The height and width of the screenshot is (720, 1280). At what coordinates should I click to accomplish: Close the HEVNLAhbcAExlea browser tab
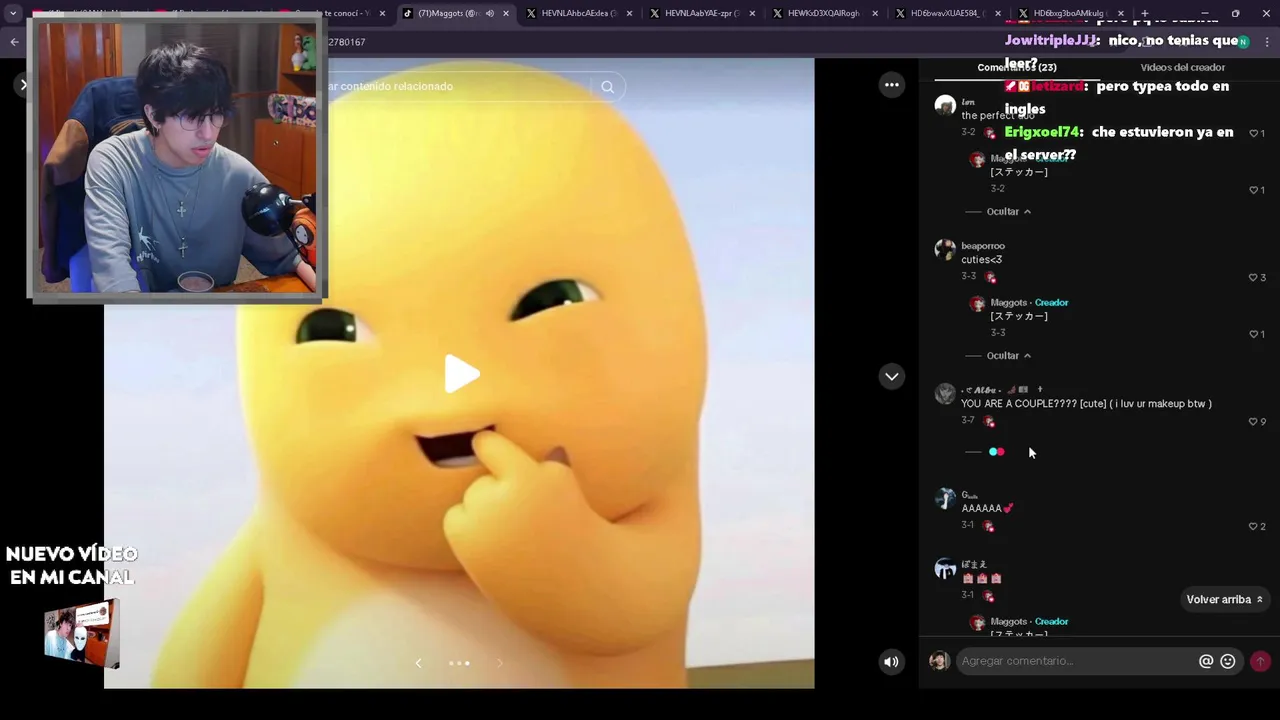(x=629, y=13)
